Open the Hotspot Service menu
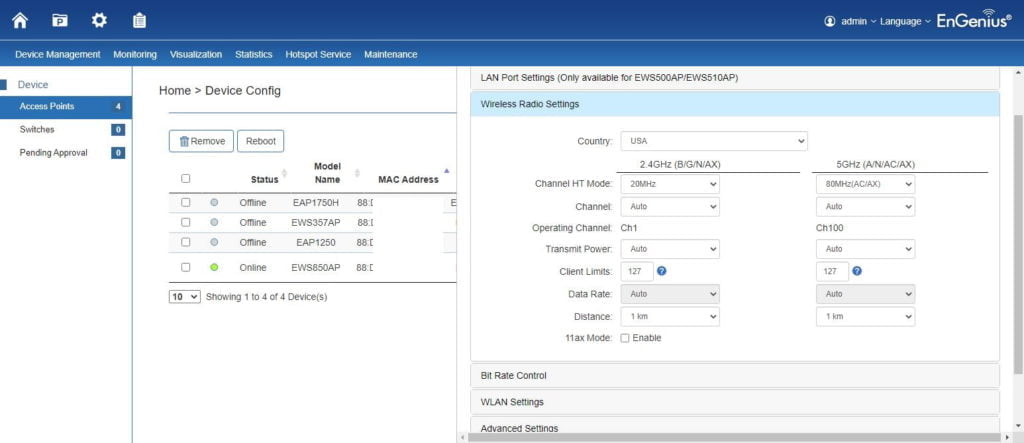 click(318, 54)
